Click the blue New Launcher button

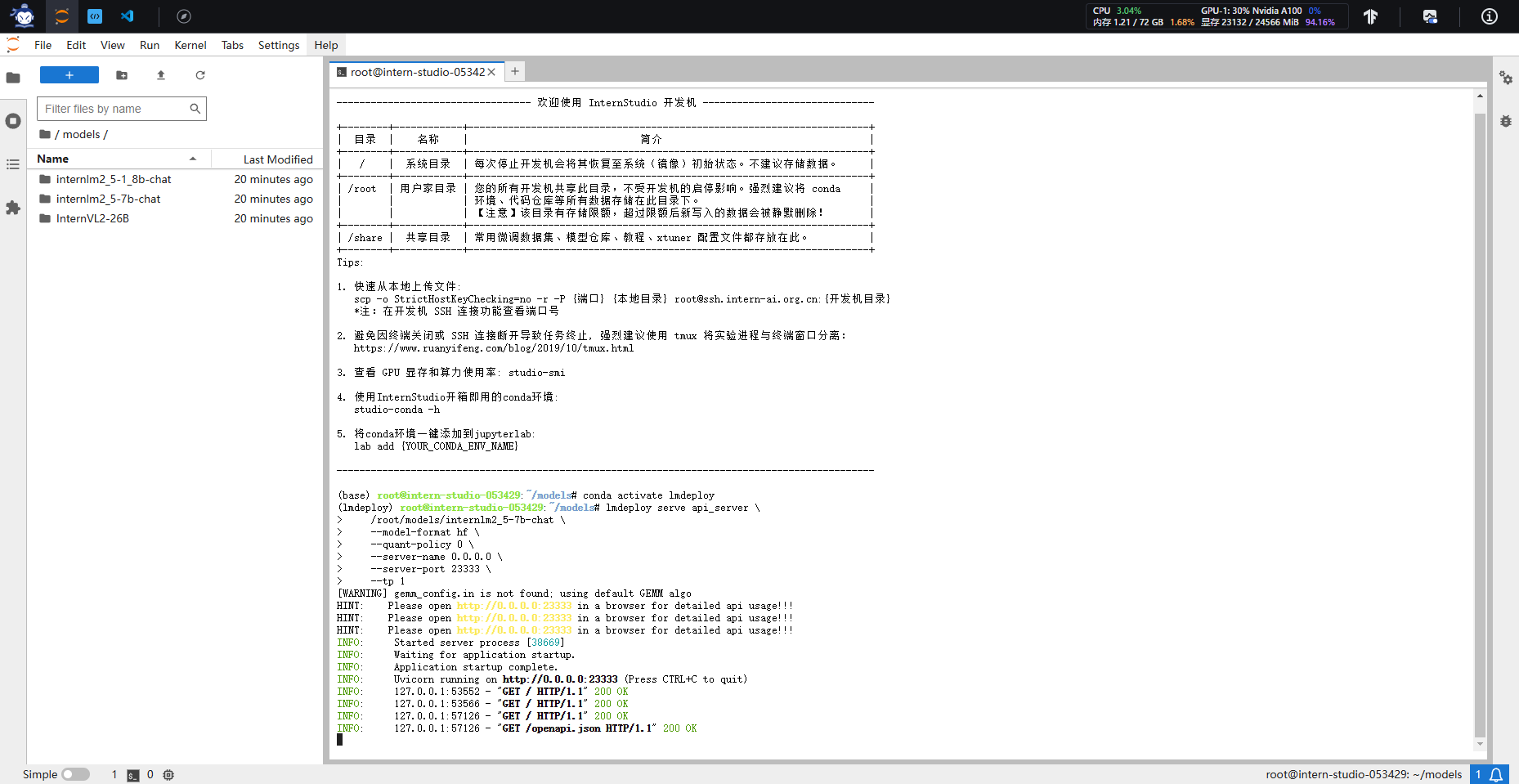[69, 75]
